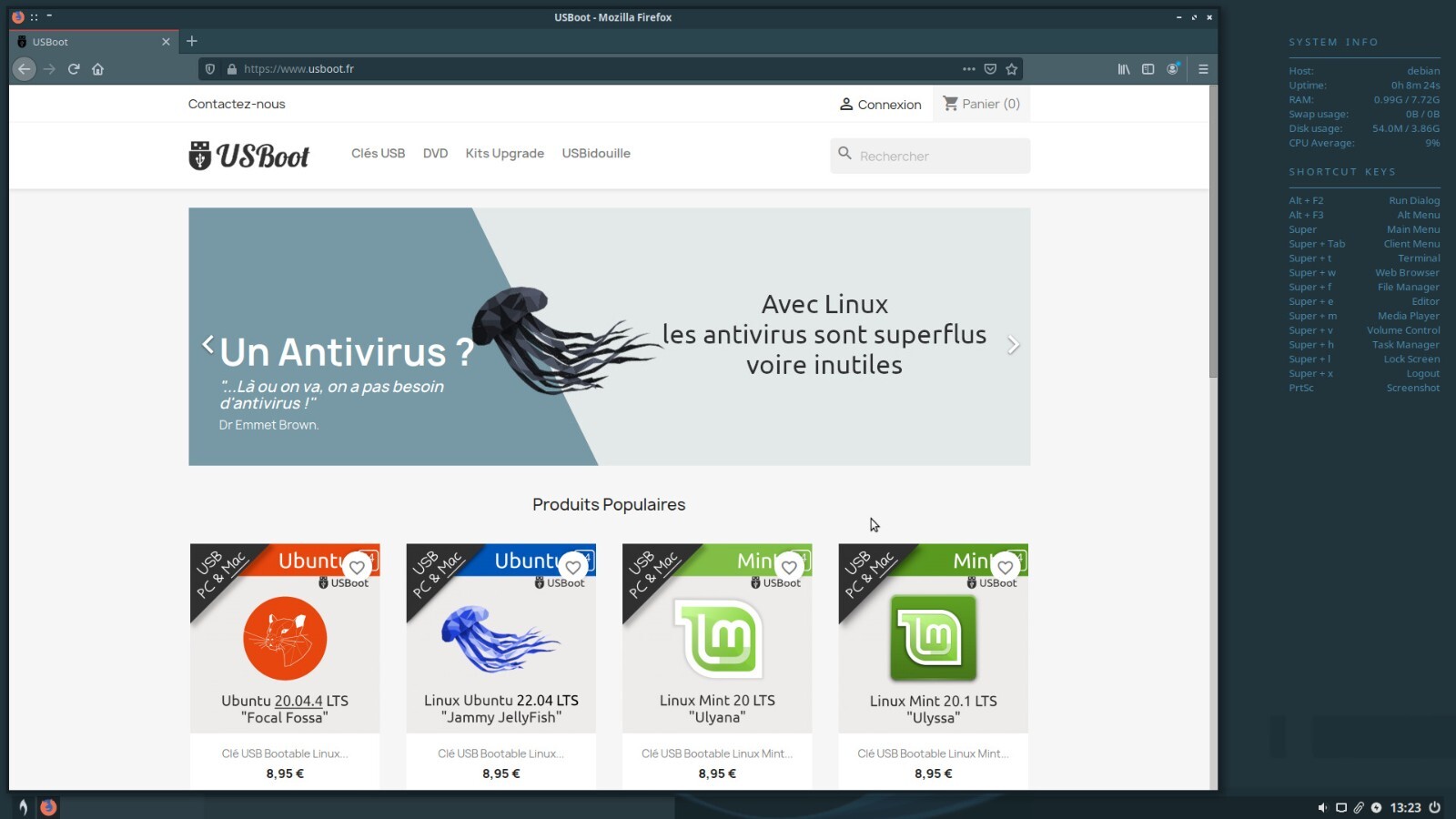
Task: Open the Firefox library icon
Action: click(x=1124, y=69)
